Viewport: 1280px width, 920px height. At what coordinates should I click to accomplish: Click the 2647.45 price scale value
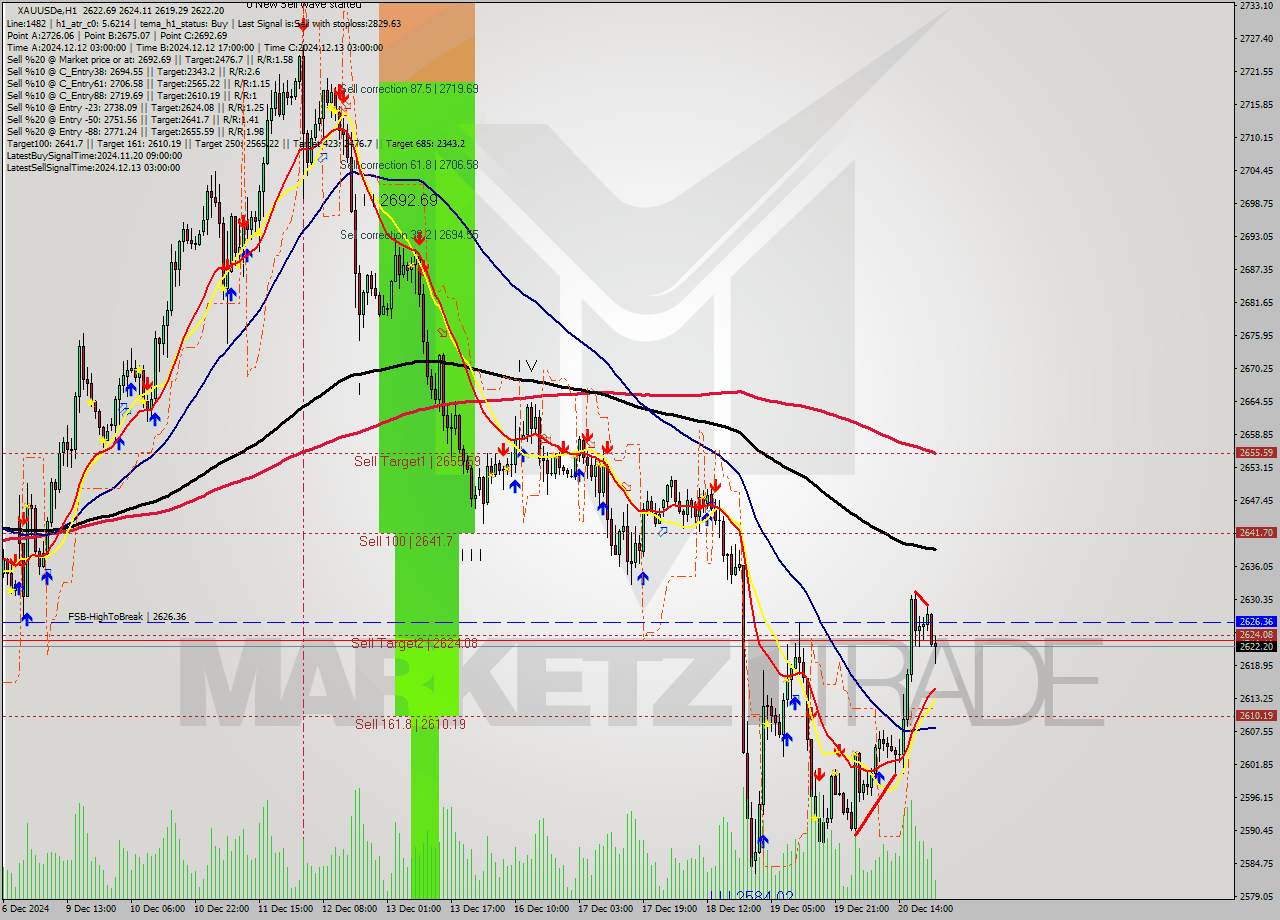(x=1256, y=501)
